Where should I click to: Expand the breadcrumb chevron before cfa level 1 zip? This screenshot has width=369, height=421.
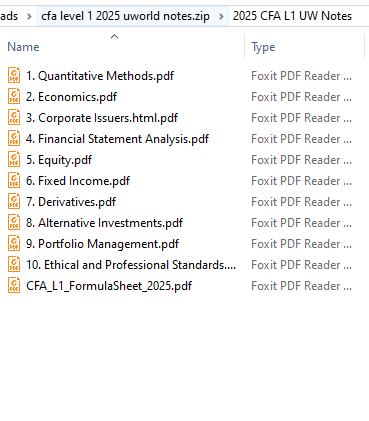coord(29,16)
